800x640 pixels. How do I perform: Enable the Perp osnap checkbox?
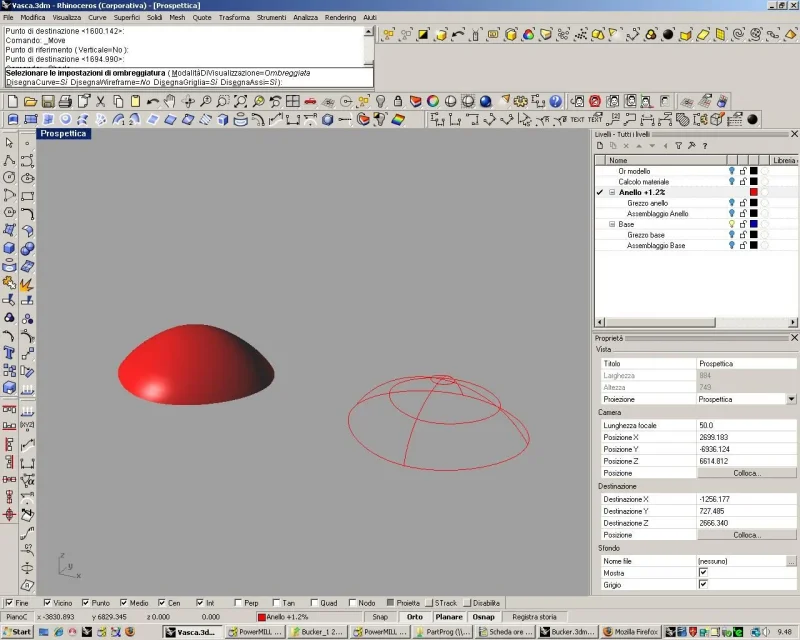[x=238, y=603]
